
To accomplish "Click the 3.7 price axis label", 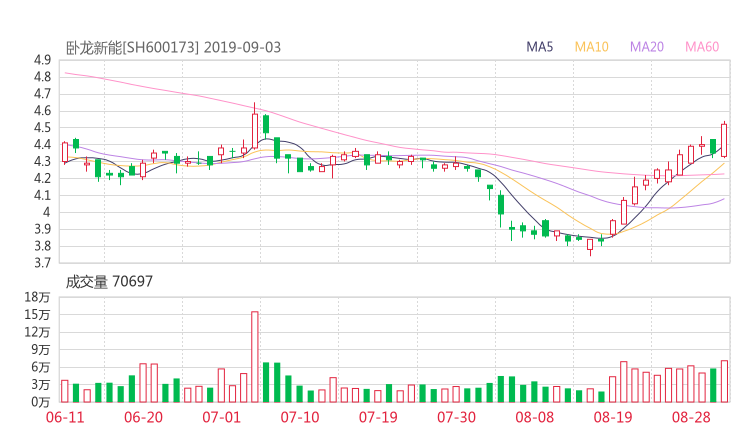I will [x=42, y=263].
